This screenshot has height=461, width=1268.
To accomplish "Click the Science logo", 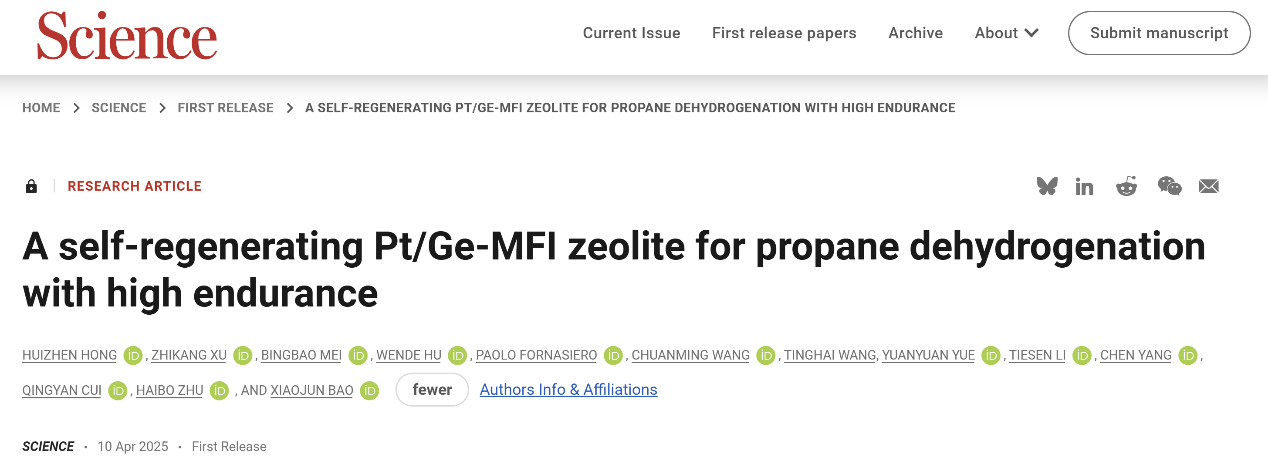I will (x=127, y=37).
